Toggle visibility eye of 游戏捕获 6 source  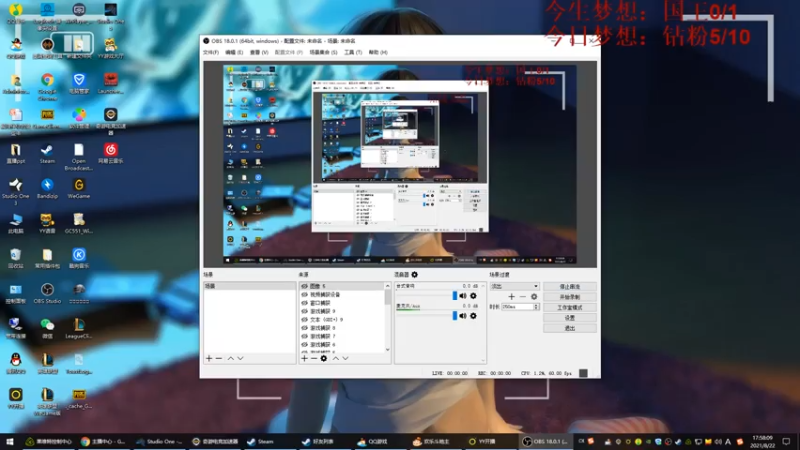(x=305, y=344)
